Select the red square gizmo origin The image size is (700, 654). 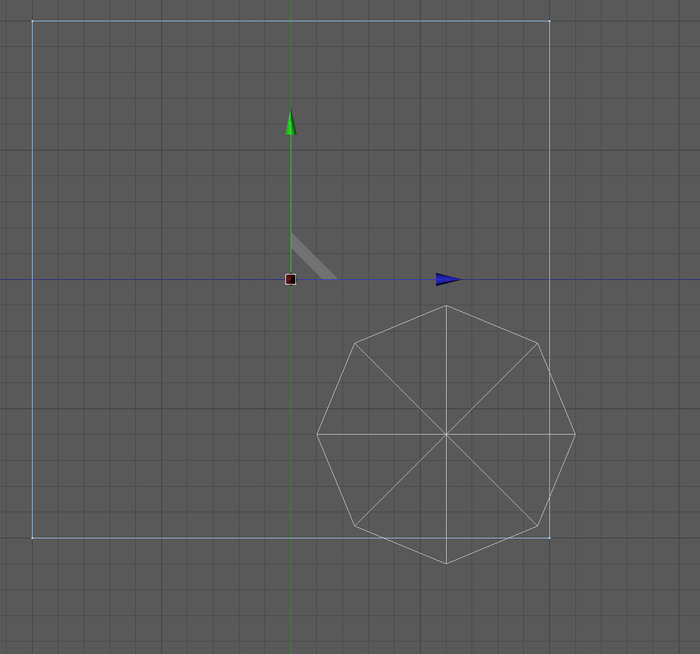(291, 279)
